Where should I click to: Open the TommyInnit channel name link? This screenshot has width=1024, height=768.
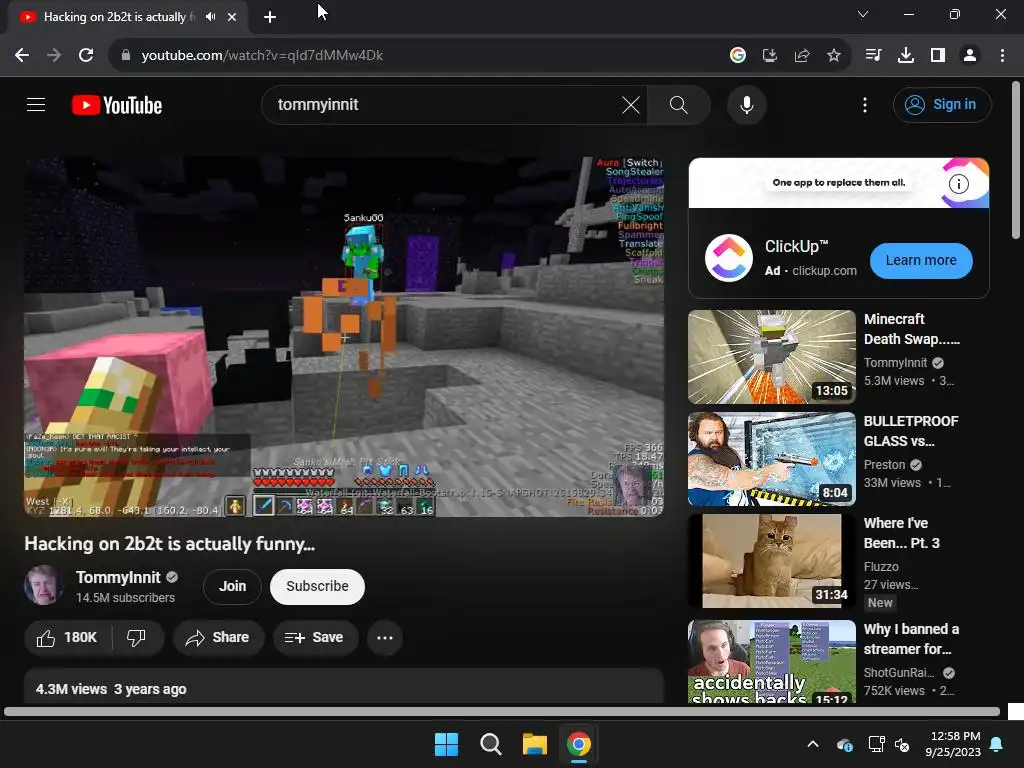point(118,577)
